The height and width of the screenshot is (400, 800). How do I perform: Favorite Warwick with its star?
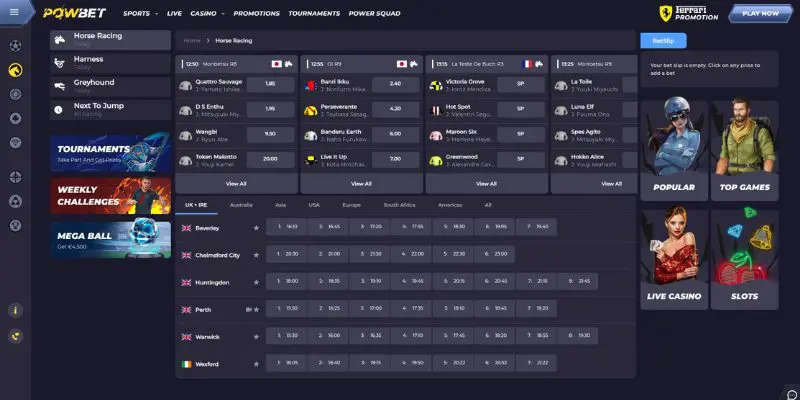(256, 337)
